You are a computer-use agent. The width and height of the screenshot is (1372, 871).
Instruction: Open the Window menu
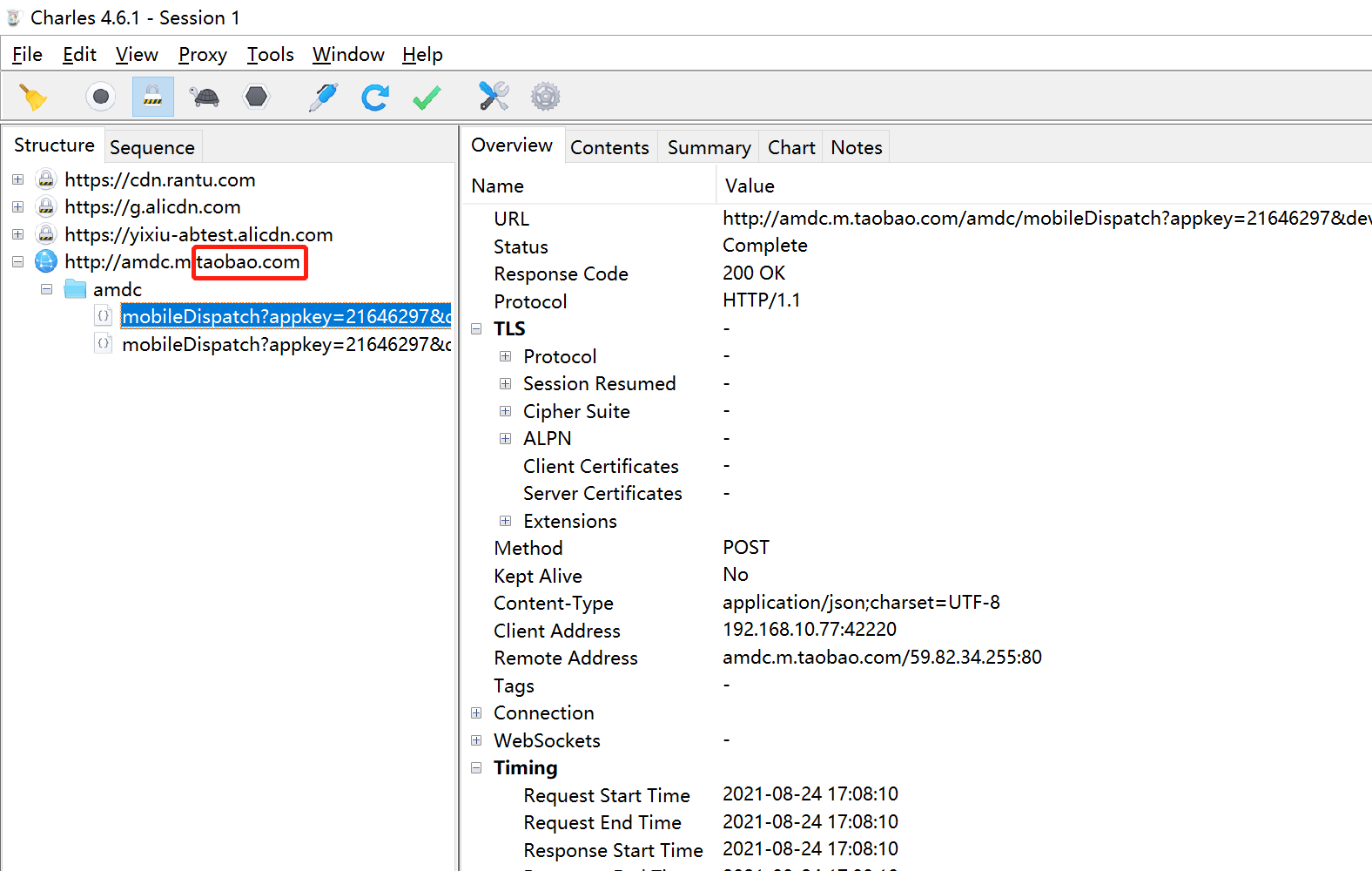pos(348,55)
